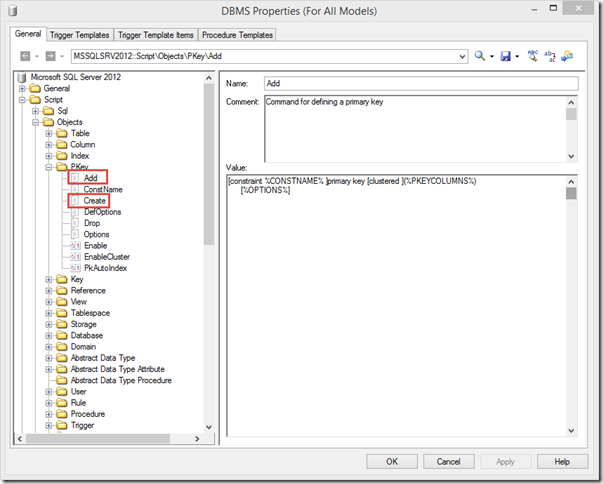Image resolution: width=603 pixels, height=484 pixels.
Task: Expand the Sql folder node
Action: click(x=35, y=111)
